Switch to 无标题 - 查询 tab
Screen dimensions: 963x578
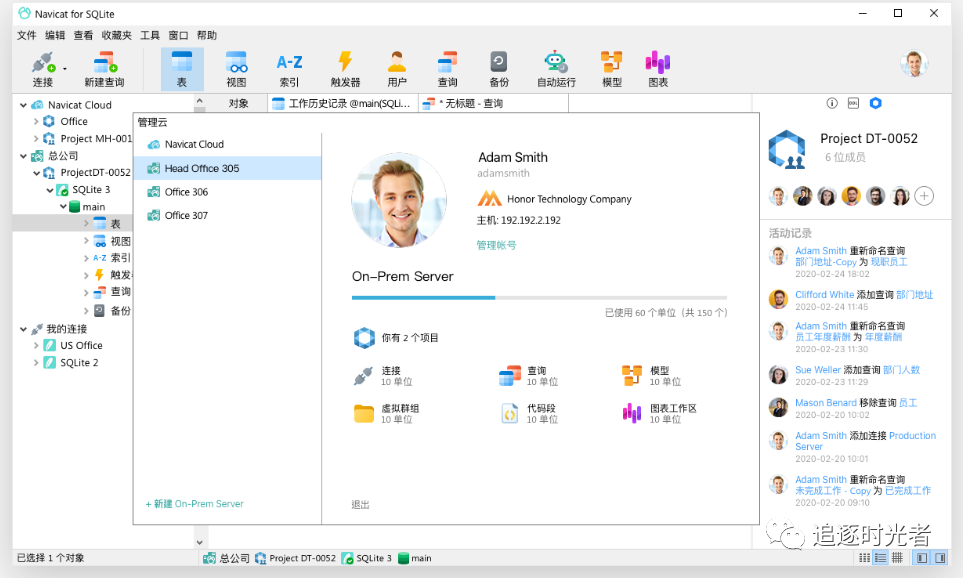pos(493,103)
